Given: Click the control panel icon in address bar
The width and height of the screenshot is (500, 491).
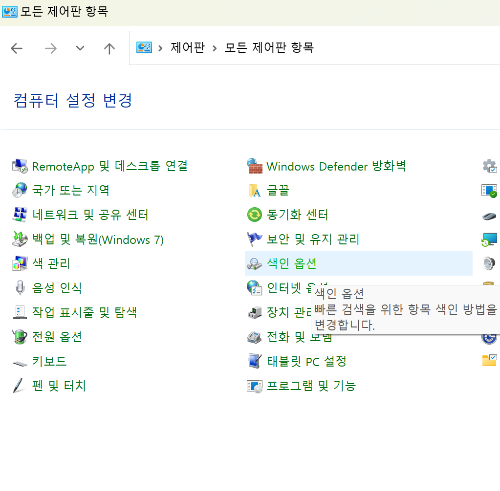Looking at the screenshot, I should (x=144, y=47).
